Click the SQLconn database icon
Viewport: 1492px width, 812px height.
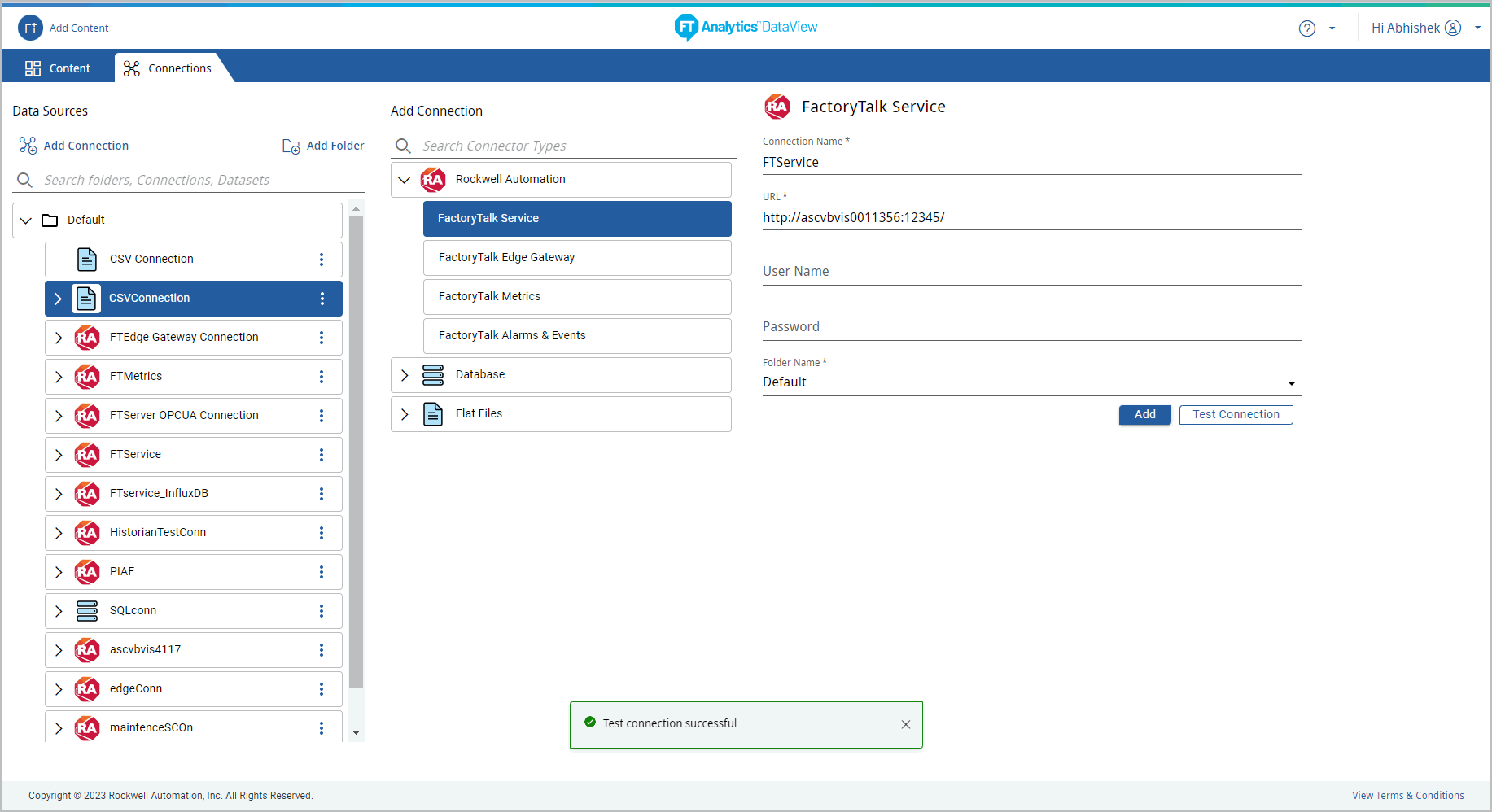(87, 610)
